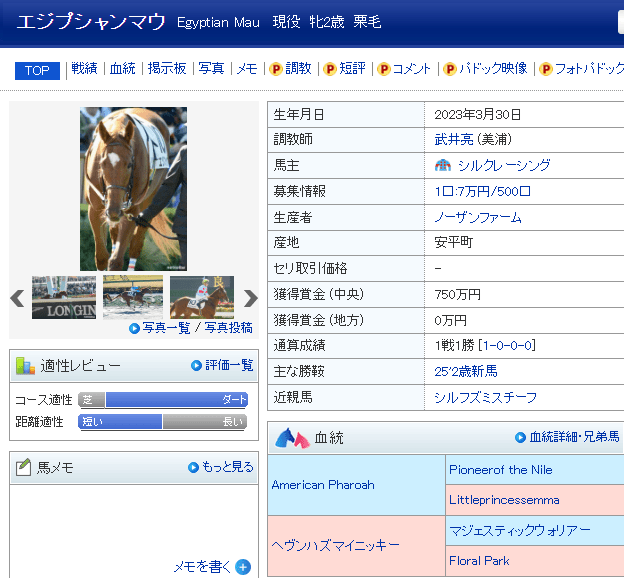Click premium P icon beside パドック映像
Image resolution: width=624 pixels, height=578 pixels.
point(450,69)
